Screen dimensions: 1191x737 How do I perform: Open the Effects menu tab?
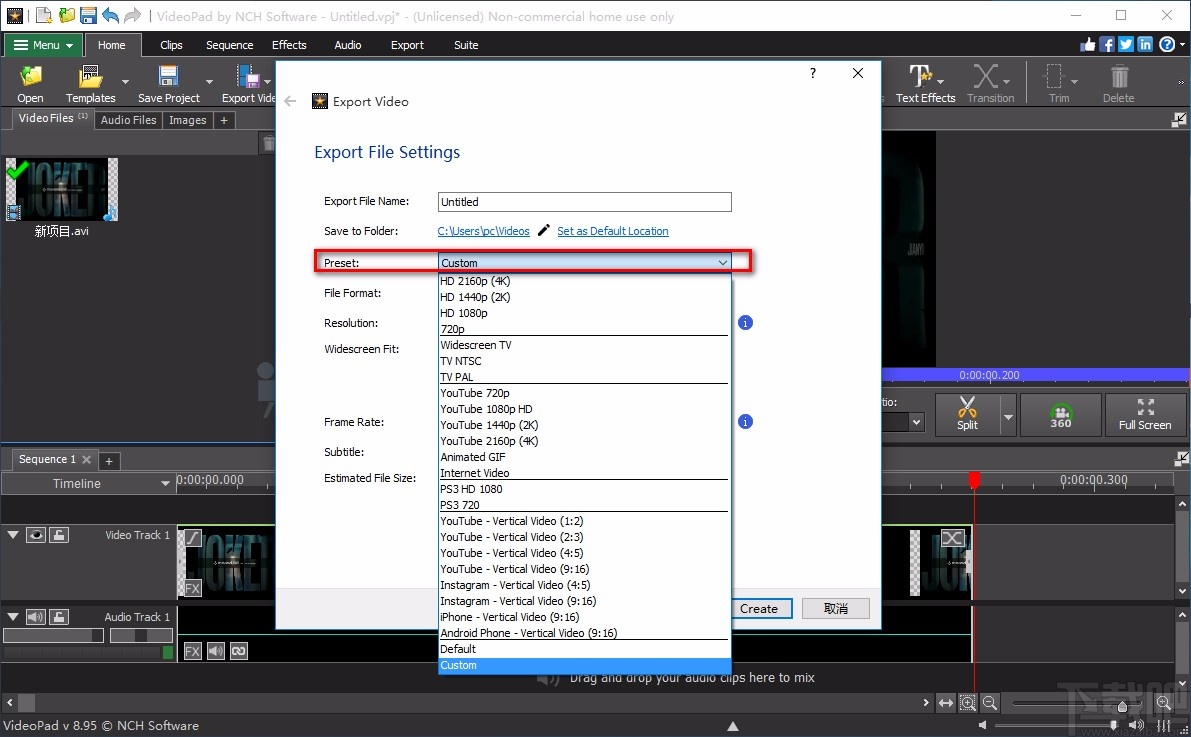pos(289,45)
